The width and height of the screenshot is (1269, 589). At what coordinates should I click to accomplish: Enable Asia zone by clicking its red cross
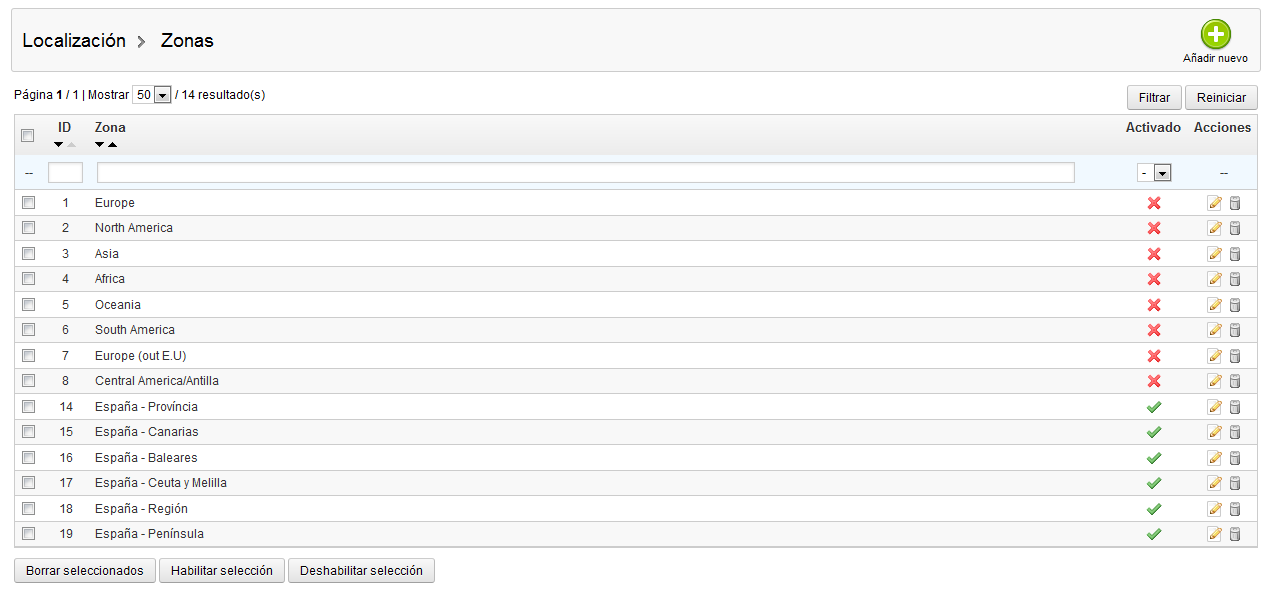click(1153, 254)
